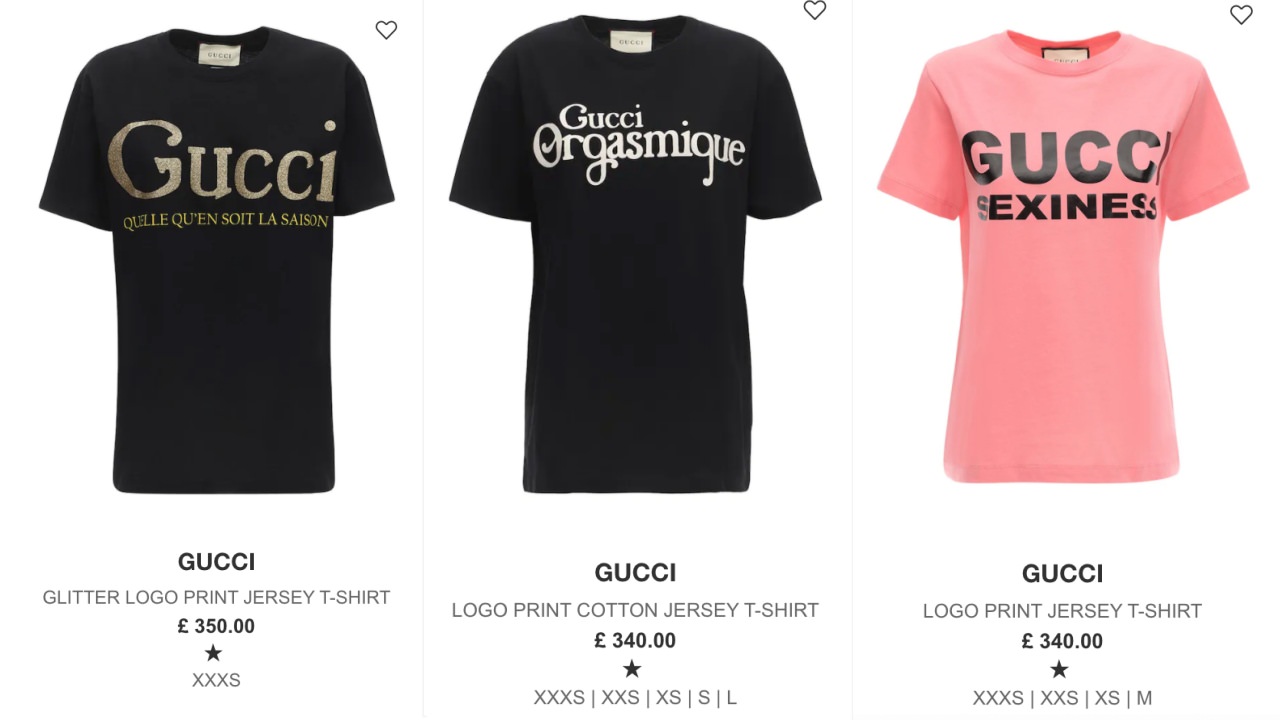Toggle wishlist heart on Orgasmique black t-shirt
This screenshot has width=1280, height=720.
pyautogui.click(x=815, y=10)
